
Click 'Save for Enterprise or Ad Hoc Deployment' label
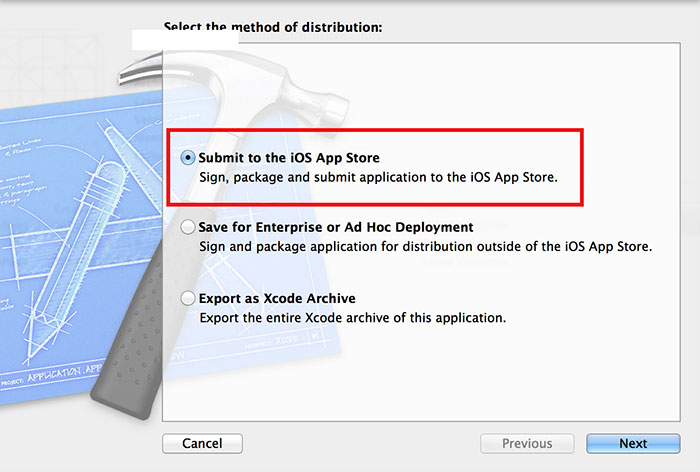point(336,227)
